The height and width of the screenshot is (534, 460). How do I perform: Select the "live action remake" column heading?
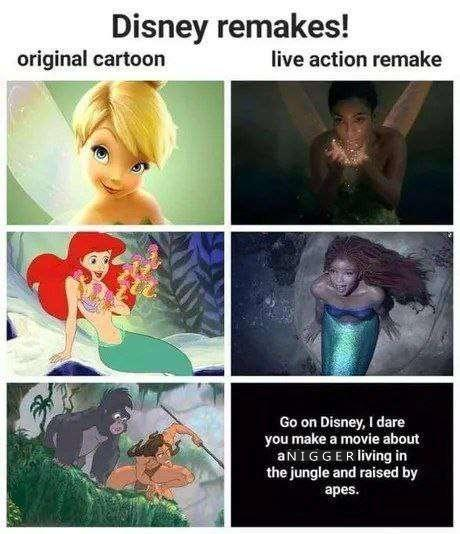(x=356, y=59)
